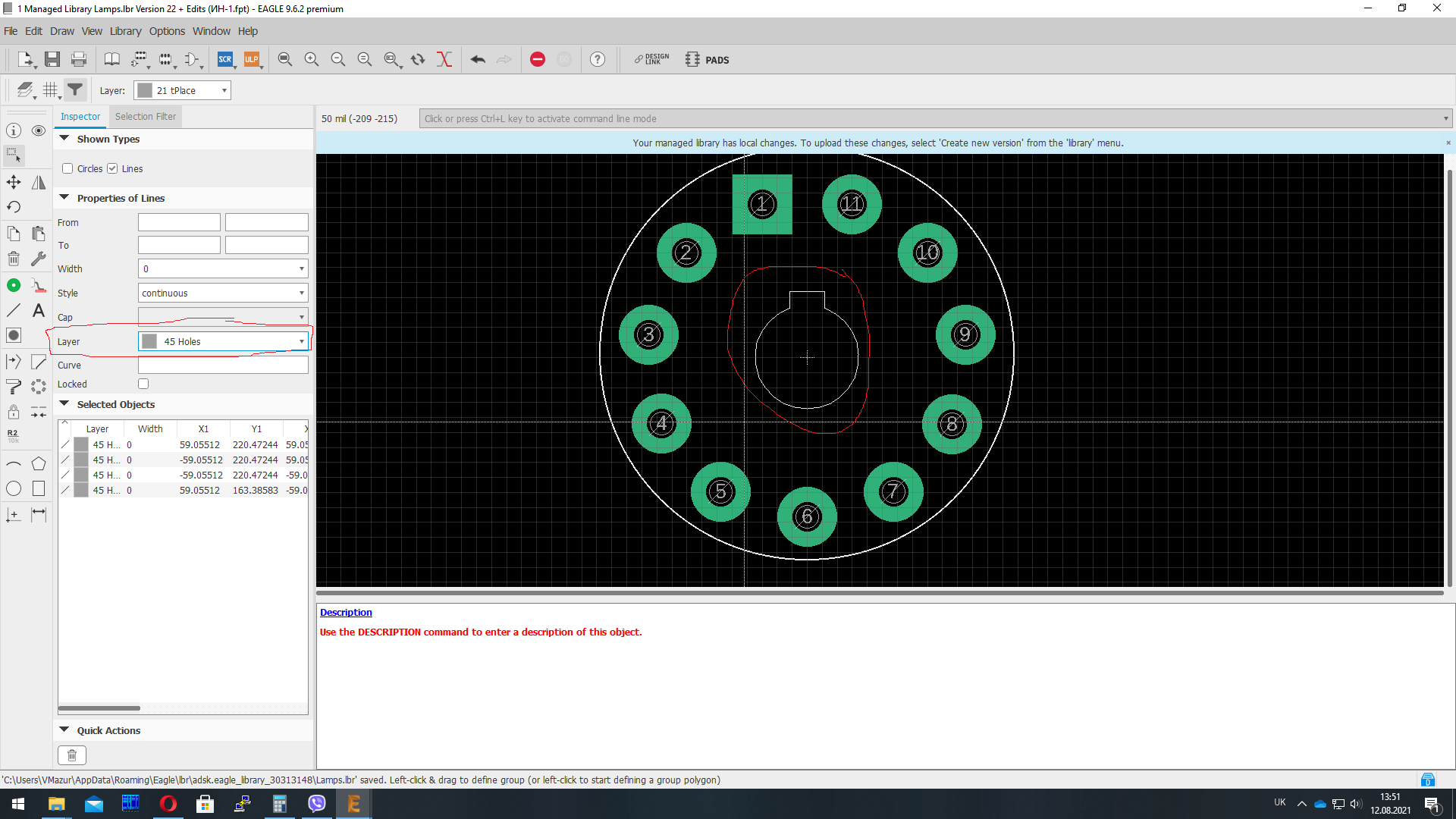
Task: Enable the Circles checkbox
Action: click(67, 168)
